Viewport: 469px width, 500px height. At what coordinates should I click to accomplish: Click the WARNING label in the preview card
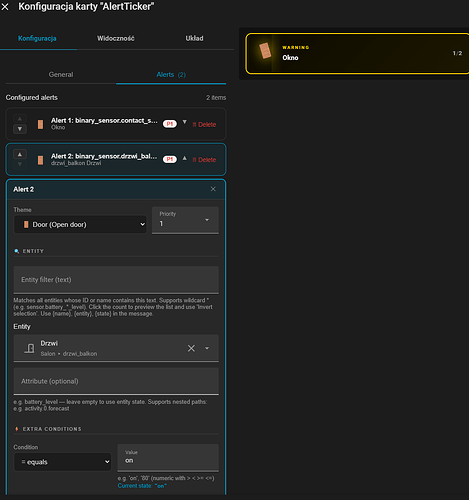(296, 47)
